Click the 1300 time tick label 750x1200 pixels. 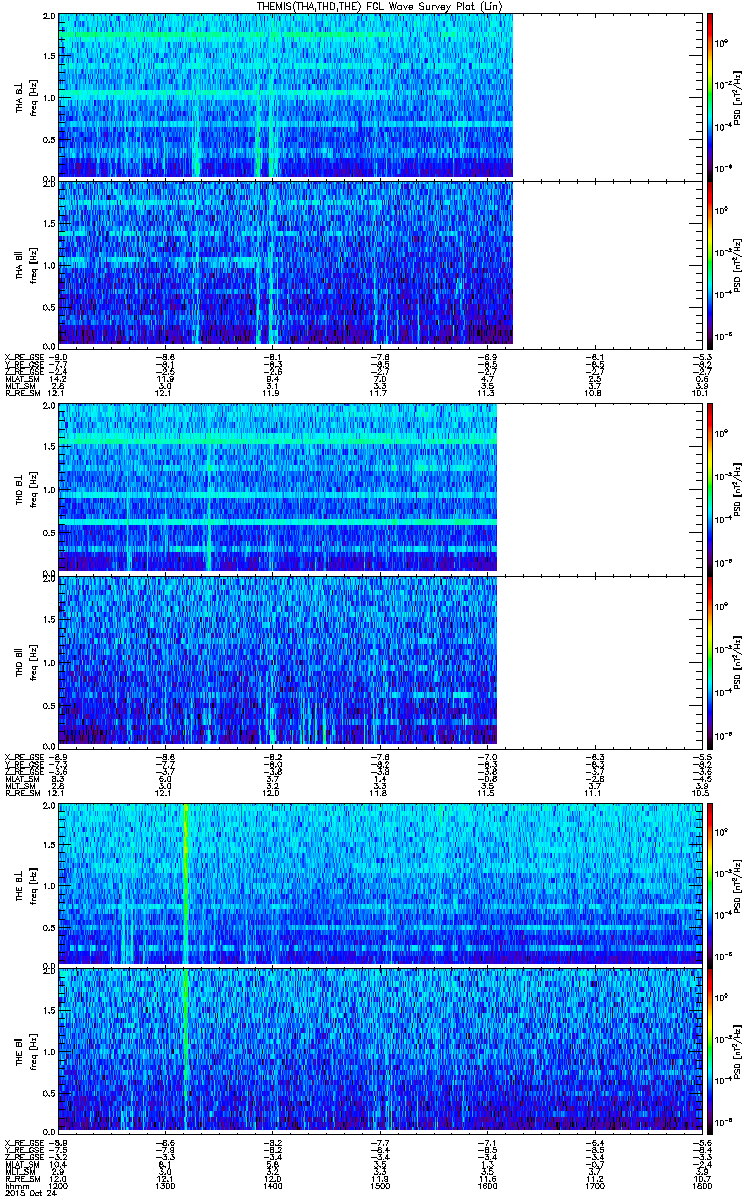coord(165,1188)
